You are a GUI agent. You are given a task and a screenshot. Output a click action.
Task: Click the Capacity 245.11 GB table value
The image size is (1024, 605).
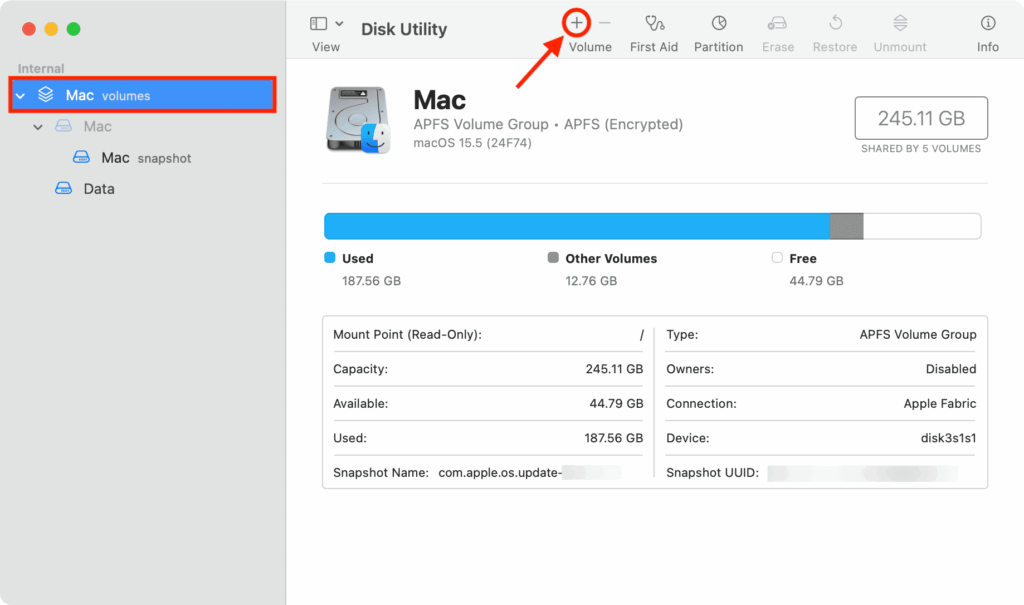click(x=614, y=369)
